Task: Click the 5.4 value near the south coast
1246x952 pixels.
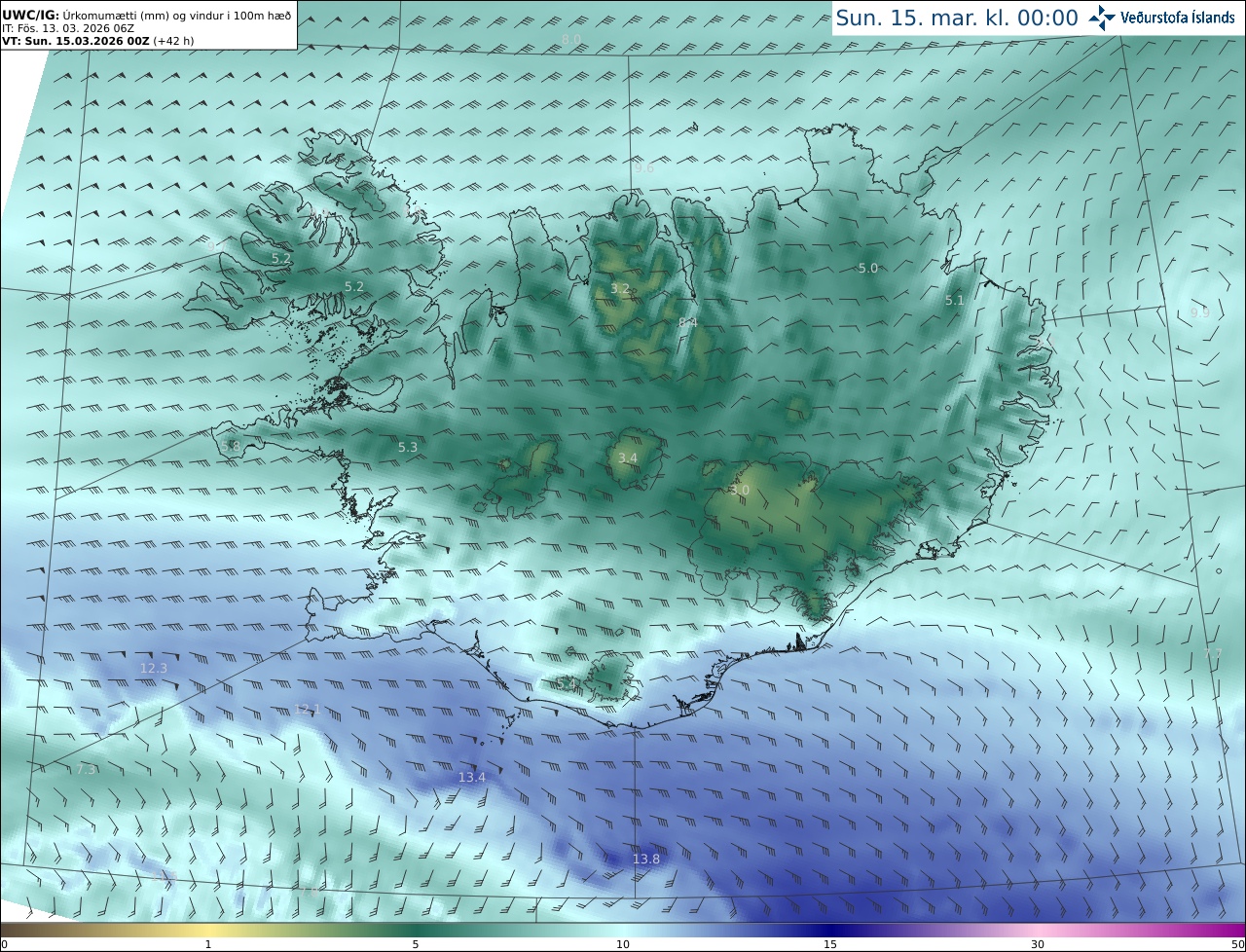Action: [x=566, y=684]
